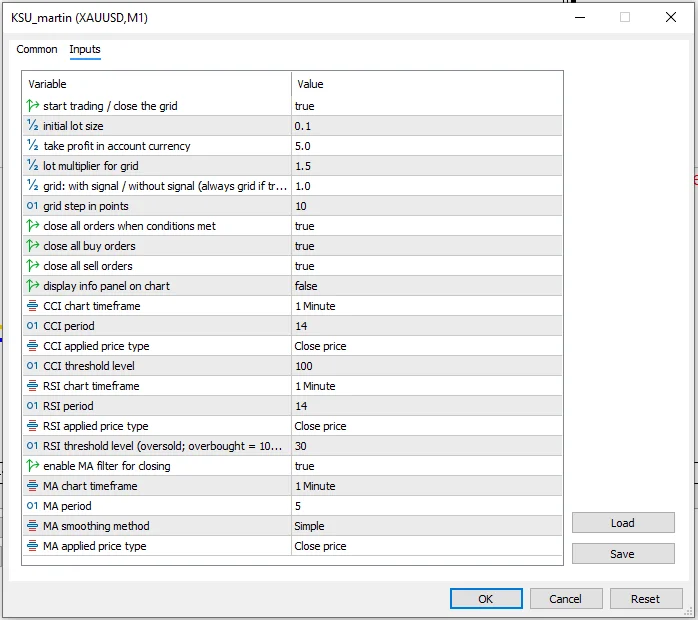Toggle 'enable MA filter for closing' true value
This screenshot has width=698, height=620.
426,466
